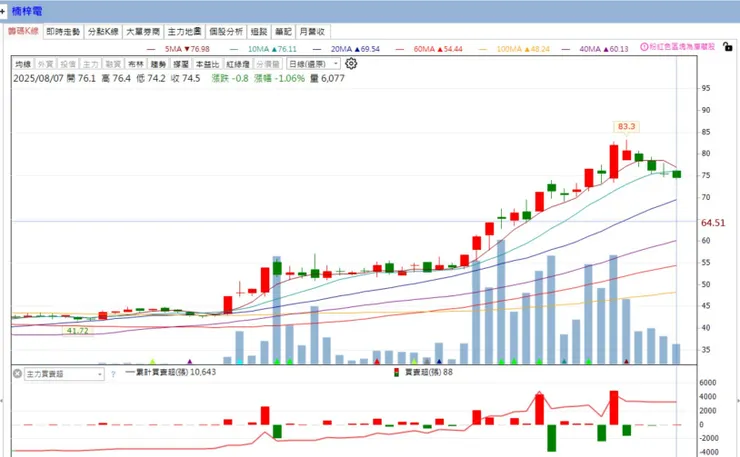Open chart settings gear icon
This screenshot has height=457, width=740.
pyautogui.click(x=351, y=64)
